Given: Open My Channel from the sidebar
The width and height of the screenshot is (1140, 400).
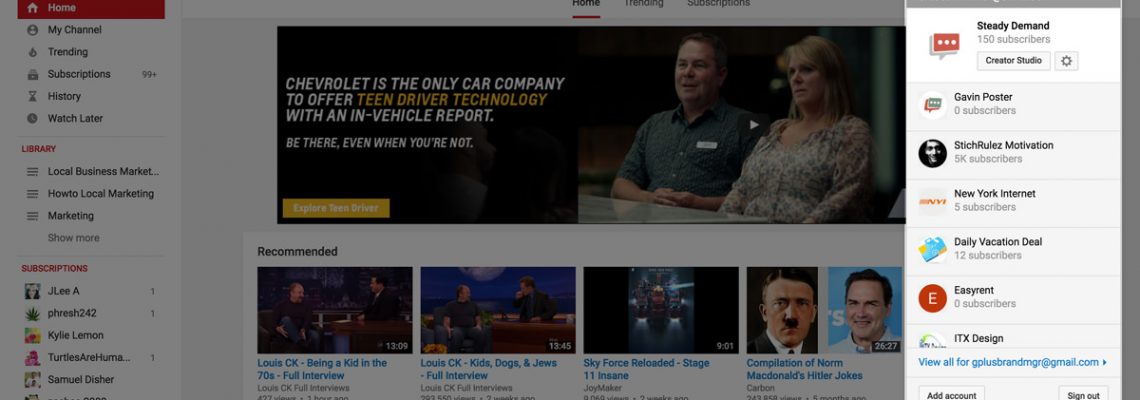Looking at the screenshot, I should point(33,30).
